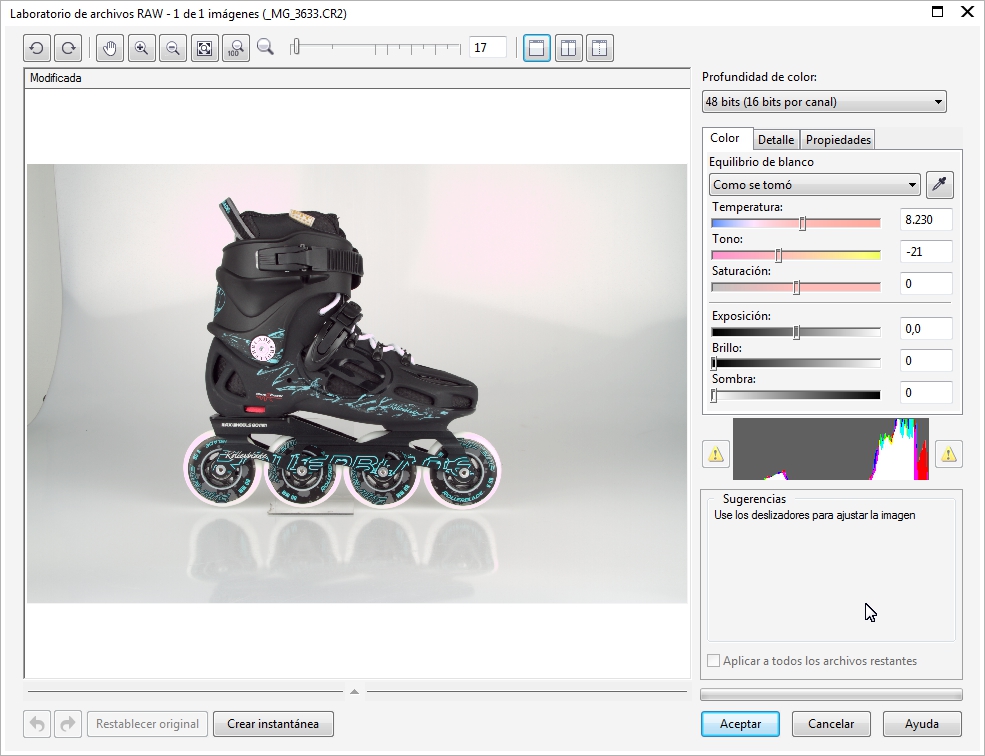The image size is (985, 756).
Task: Click the Cancelar button
Action: click(831, 724)
